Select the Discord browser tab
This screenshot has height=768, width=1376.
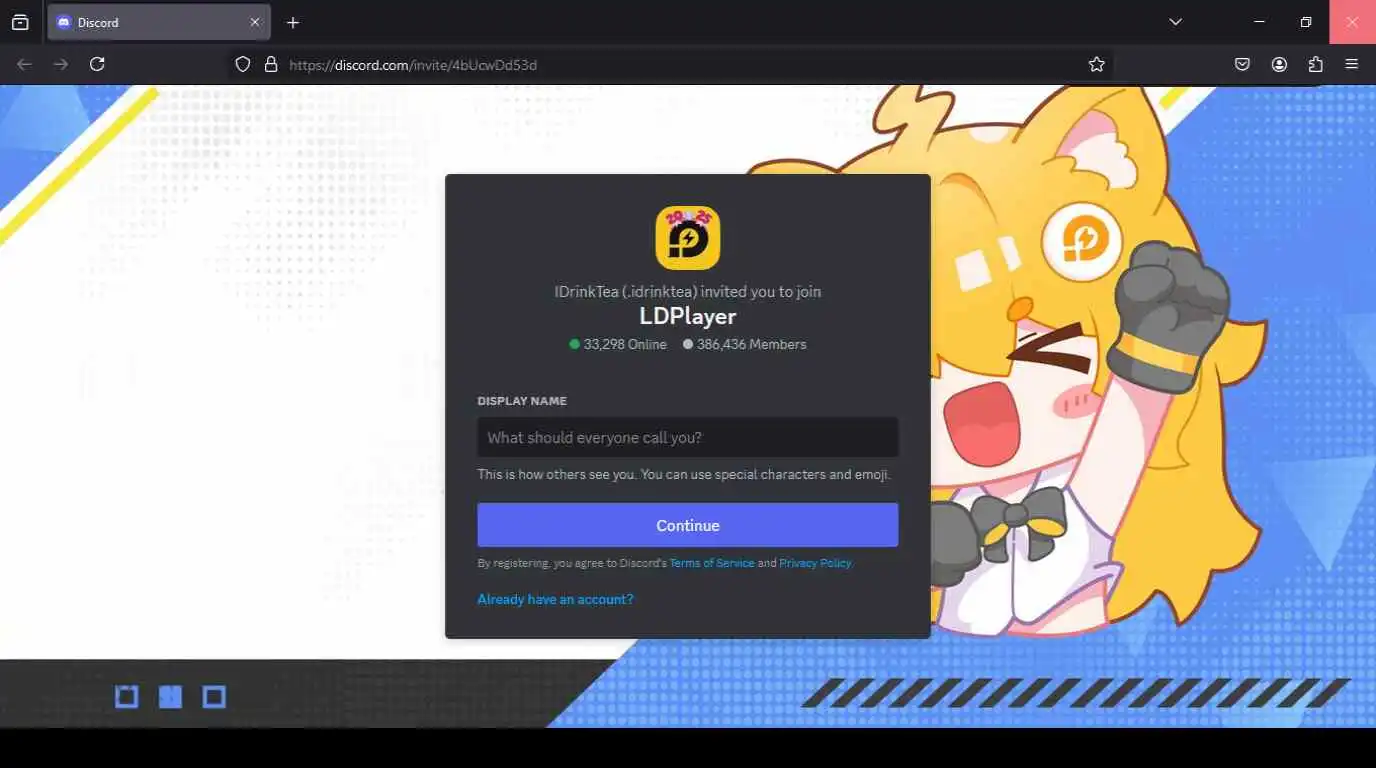(x=159, y=22)
